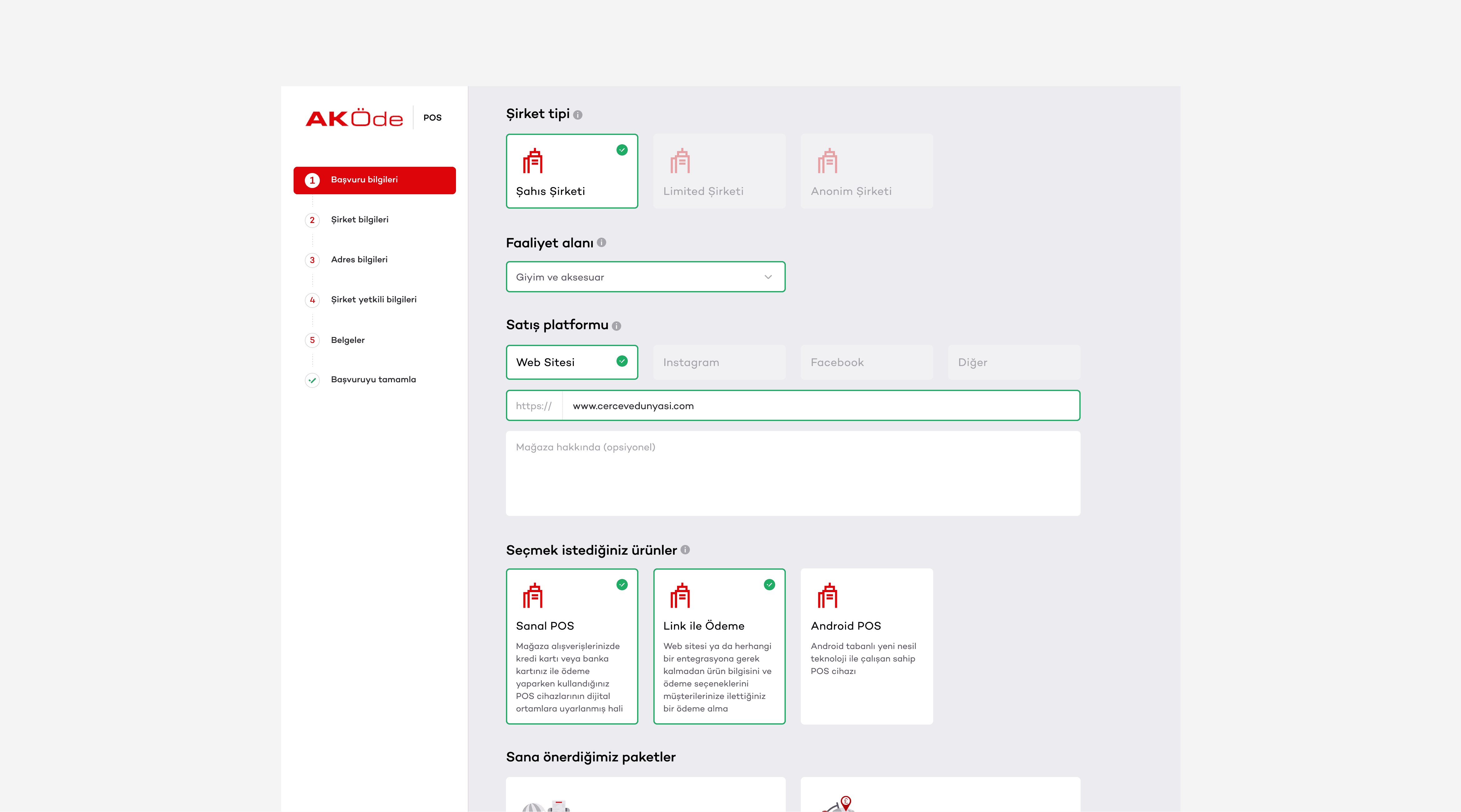The height and width of the screenshot is (812, 1461).
Task: Select Şahıs Şirketi company type
Action: pos(571,171)
